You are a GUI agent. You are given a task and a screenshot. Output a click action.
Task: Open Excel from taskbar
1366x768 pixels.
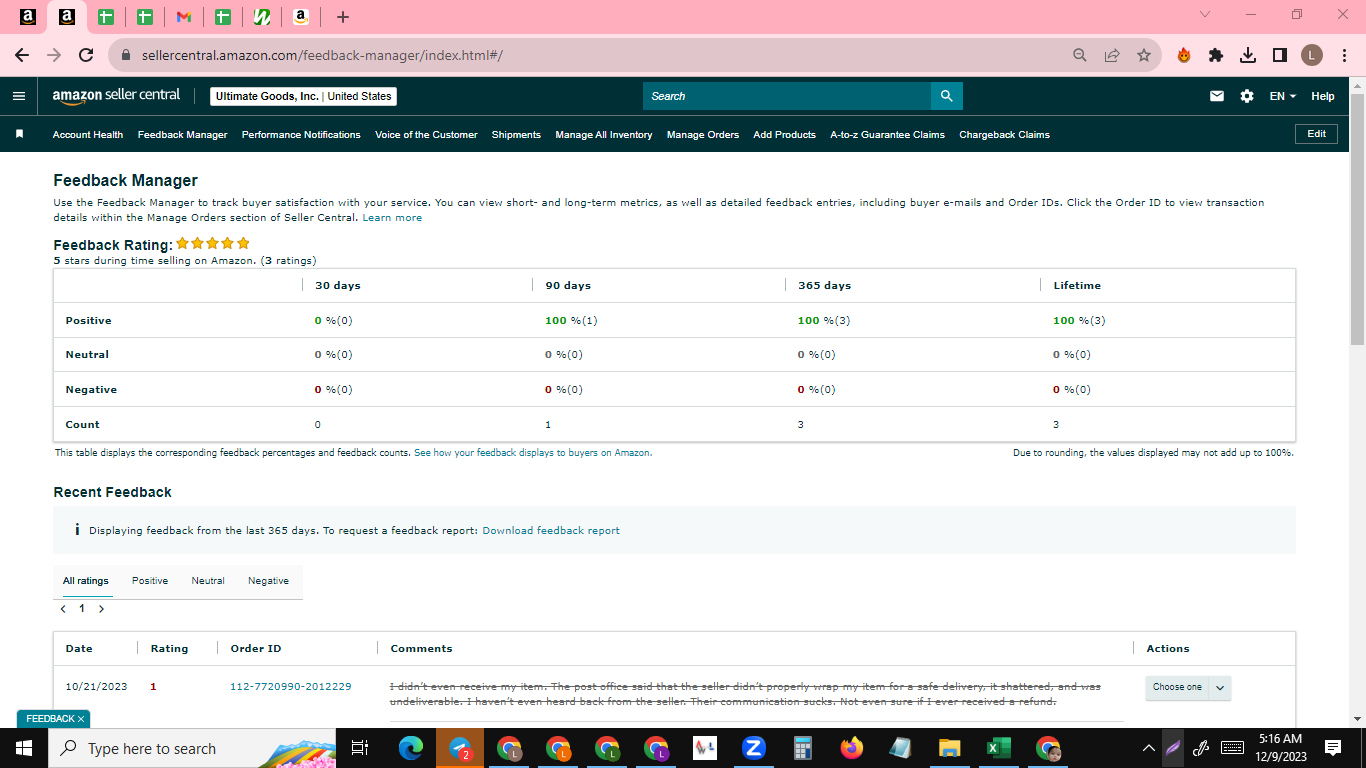(x=998, y=748)
